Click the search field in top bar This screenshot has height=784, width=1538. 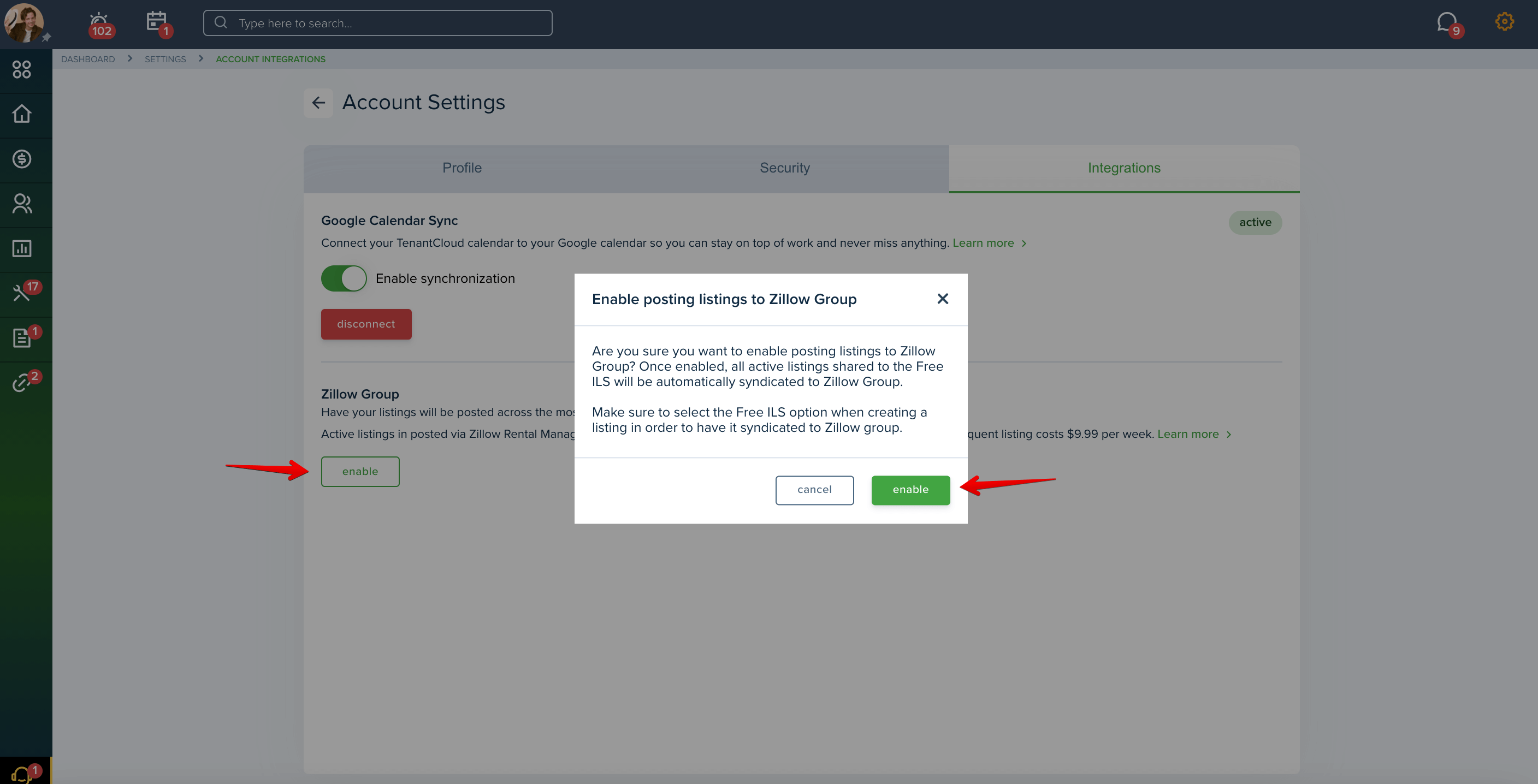pos(377,23)
